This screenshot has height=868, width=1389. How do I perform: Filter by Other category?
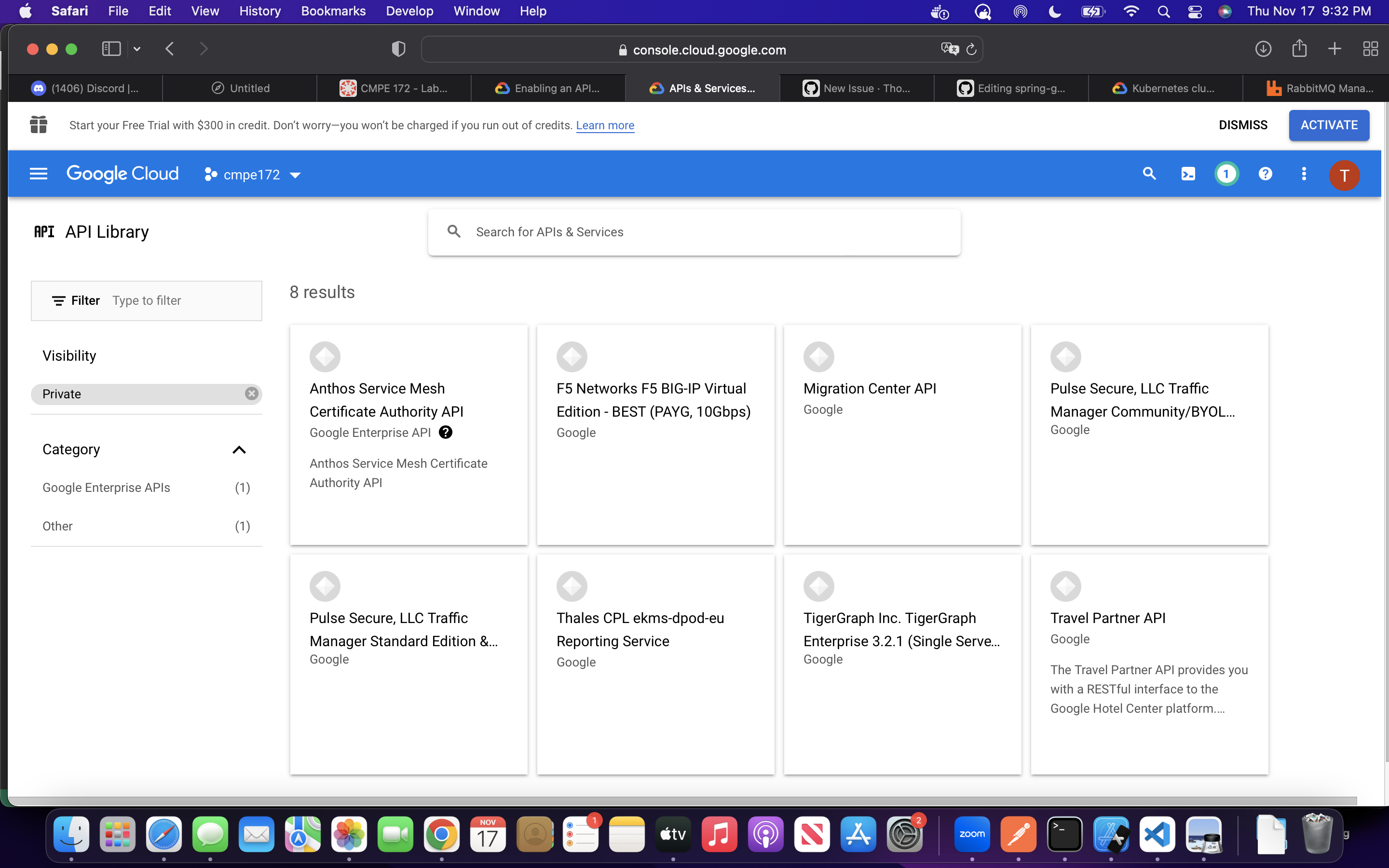pos(57,526)
